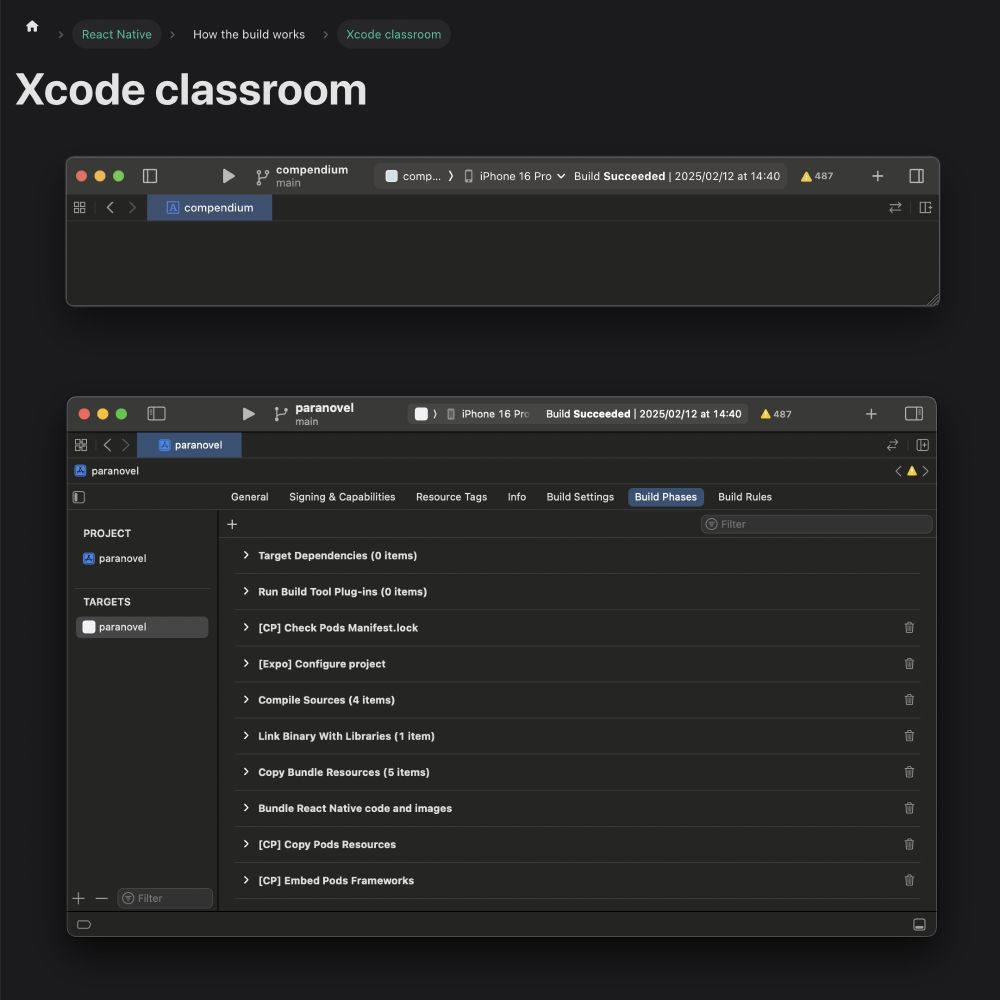Add a new build phase
This screenshot has width=1000, height=1000.
[x=232, y=524]
